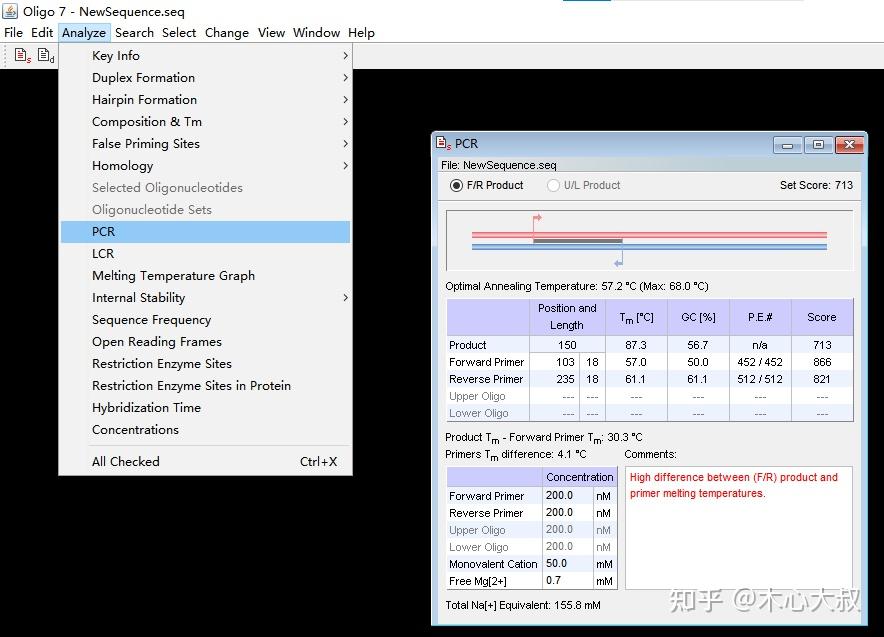Open the View menu
884x637 pixels.
tap(271, 33)
